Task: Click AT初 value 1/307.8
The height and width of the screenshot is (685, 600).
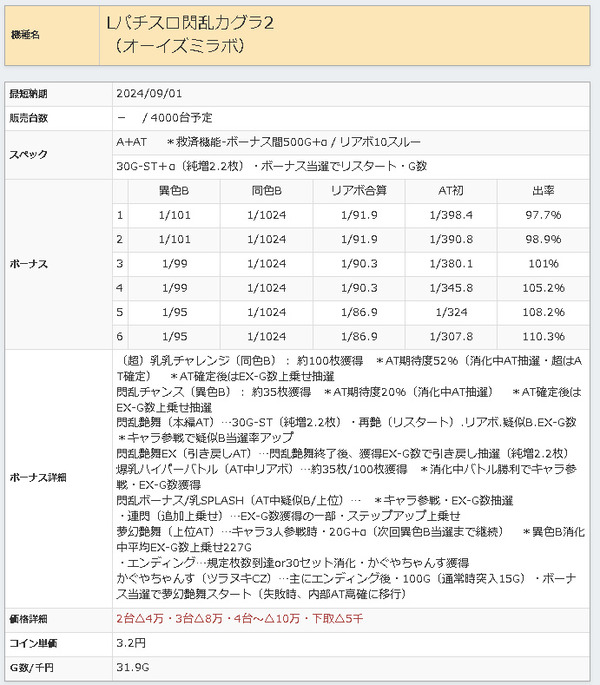Action: [x=451, y=336]
